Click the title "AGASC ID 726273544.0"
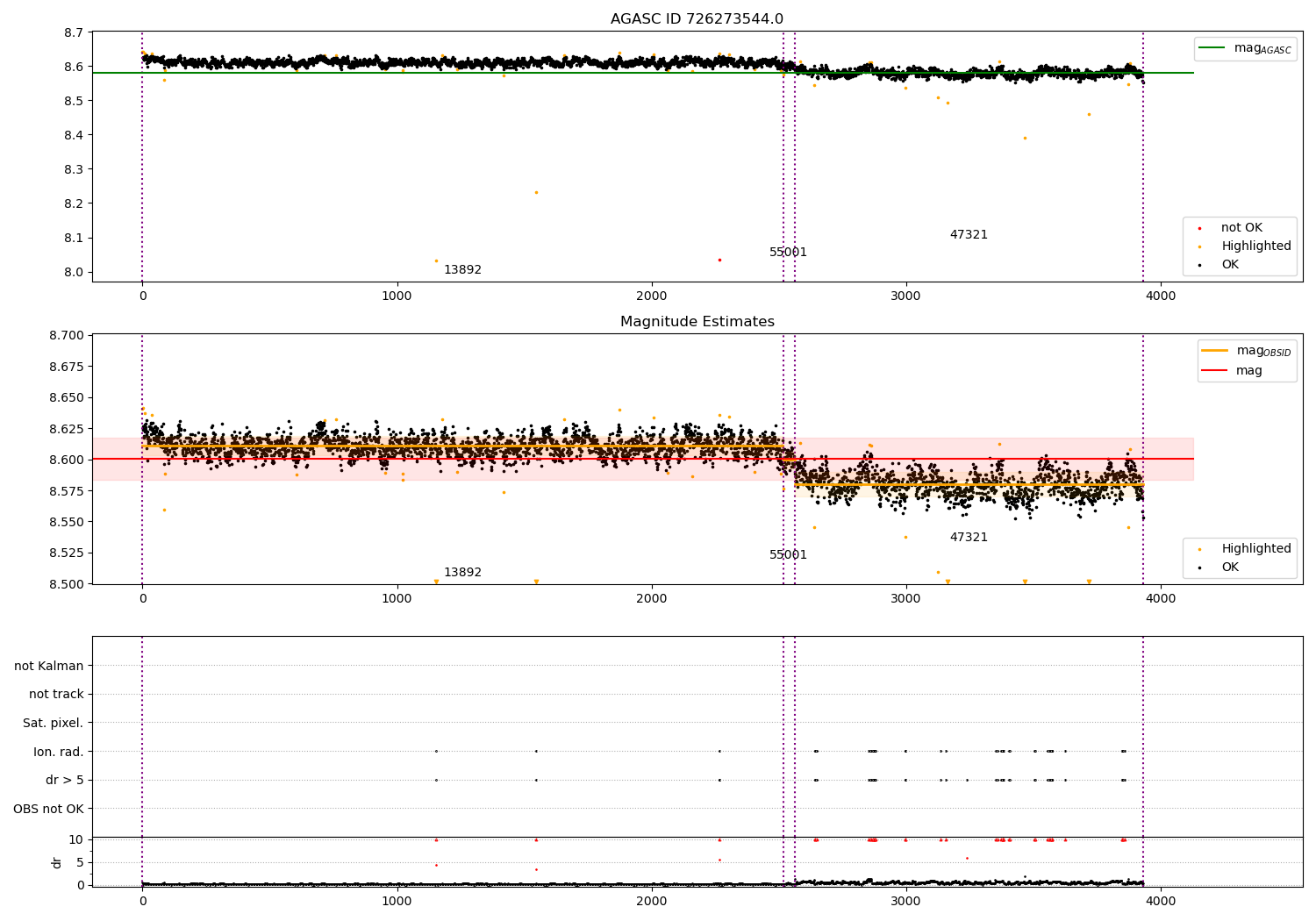 point(697,19)
